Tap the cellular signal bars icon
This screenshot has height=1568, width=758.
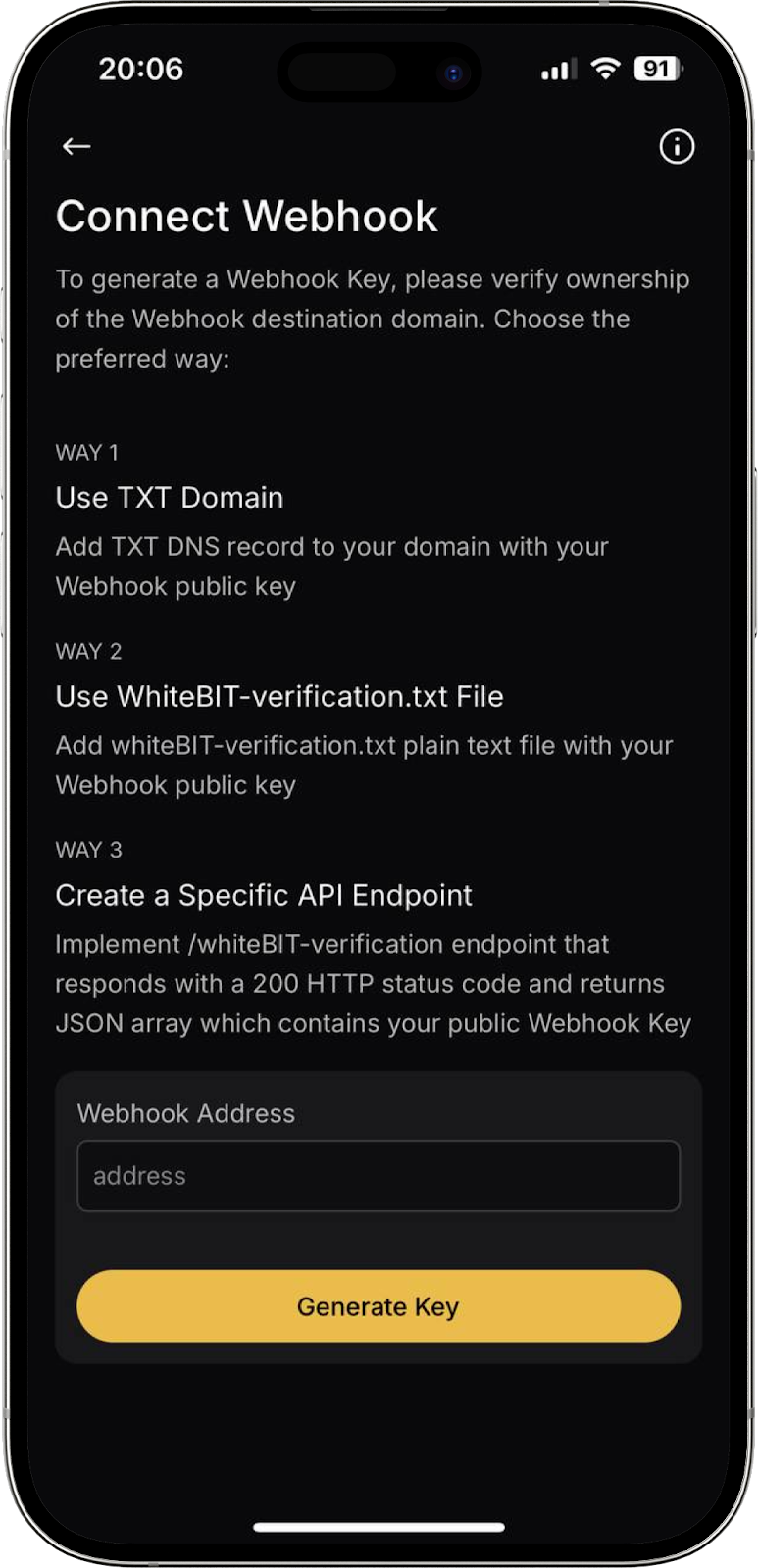coord(559,70)
